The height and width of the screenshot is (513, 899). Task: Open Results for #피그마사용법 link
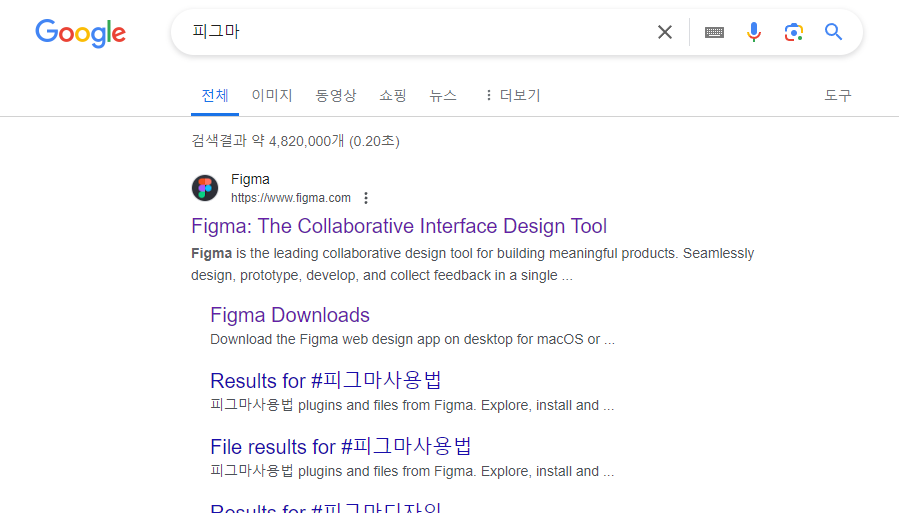[326, 381]
